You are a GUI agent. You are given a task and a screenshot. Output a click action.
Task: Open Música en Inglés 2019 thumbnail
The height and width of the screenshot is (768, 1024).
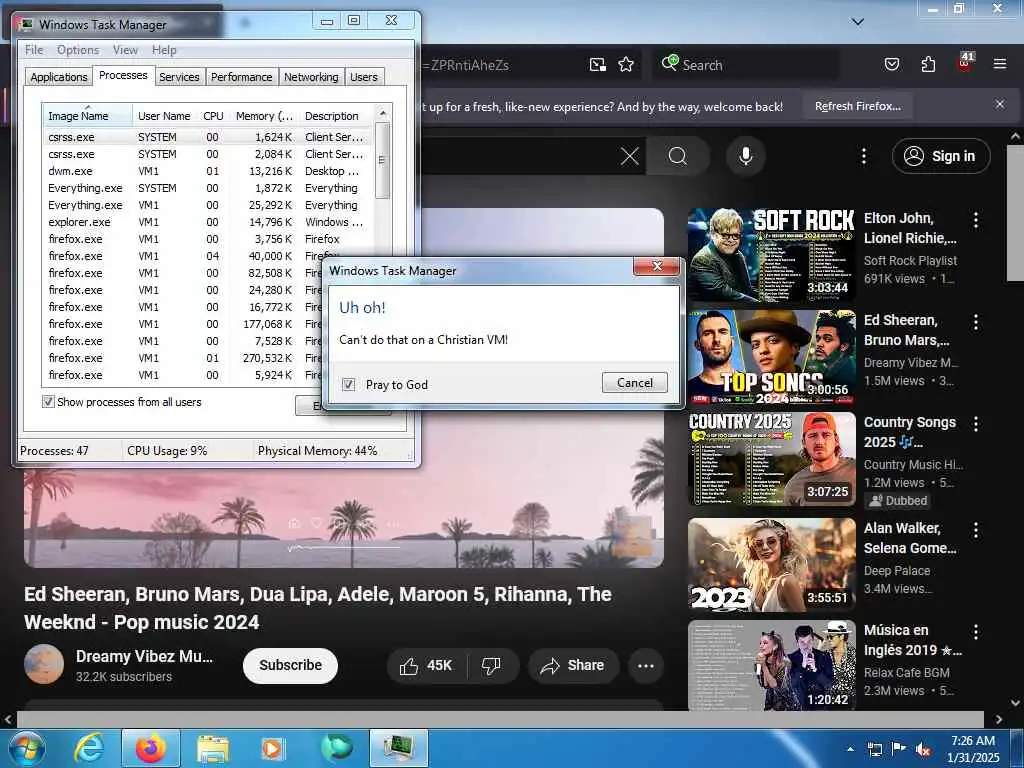[x=771, y=665]
